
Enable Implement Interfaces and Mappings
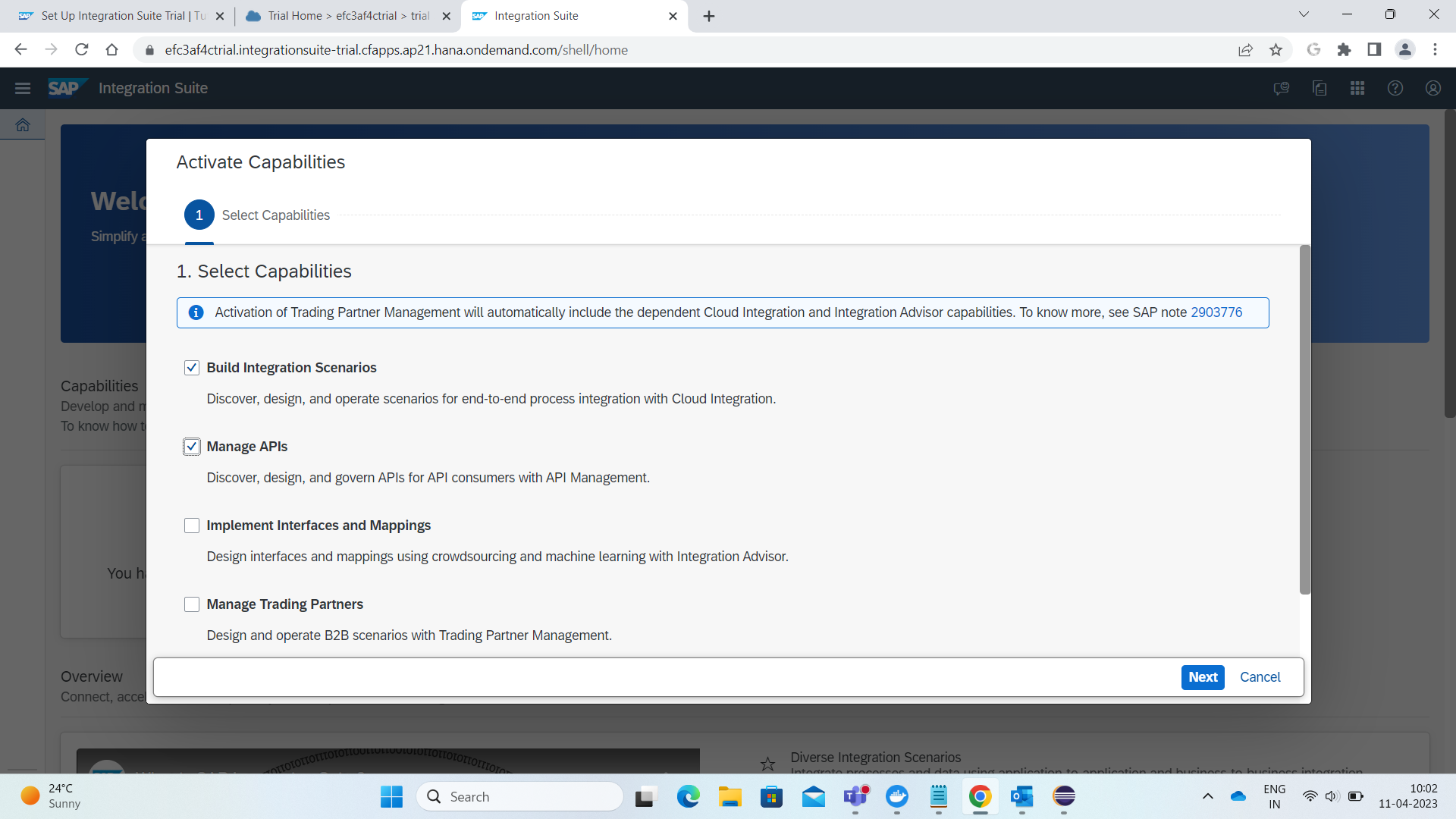(x=192, y=525)
